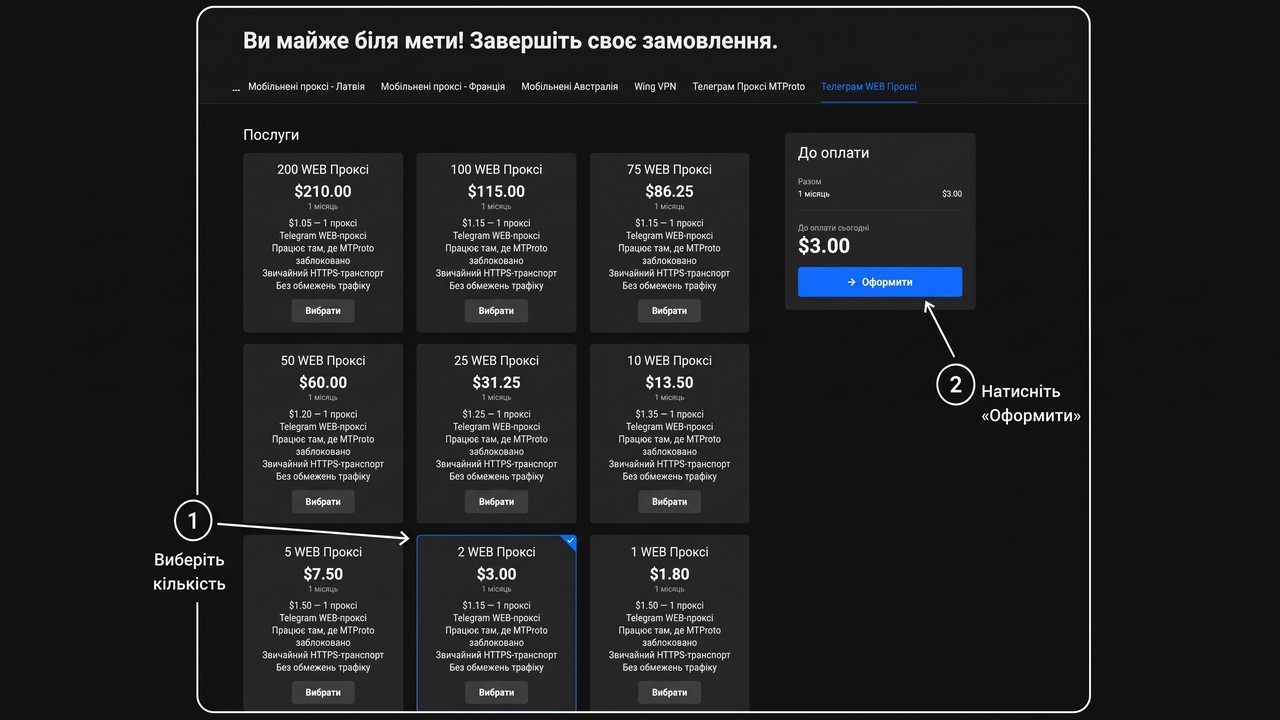Click the "$1.35 — 1 проксі" line
The width and height of the screenshot is (1280, 720).
click(x=670, y=414)
